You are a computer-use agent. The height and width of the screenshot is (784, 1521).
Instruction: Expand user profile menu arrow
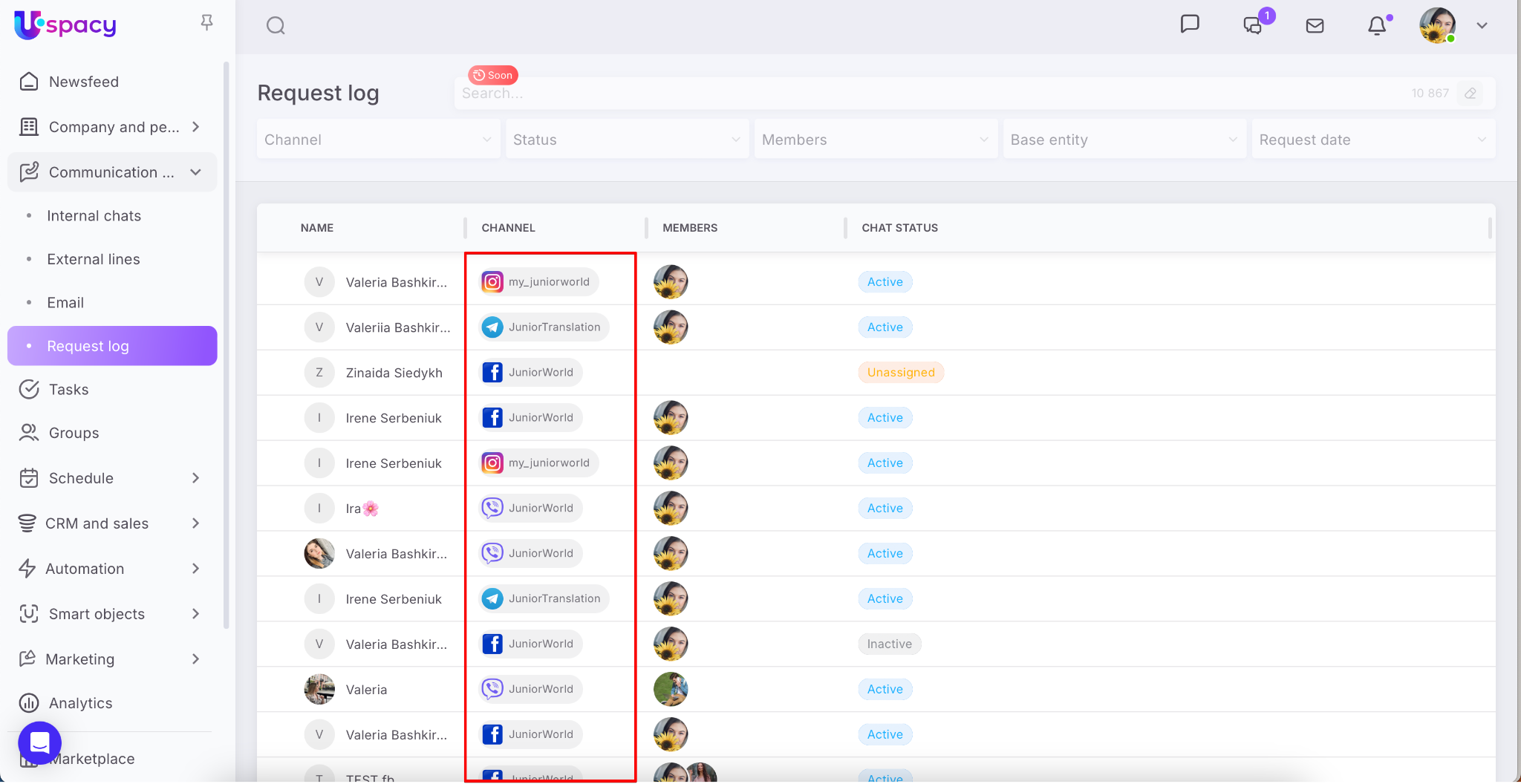tap(1482, 26)
